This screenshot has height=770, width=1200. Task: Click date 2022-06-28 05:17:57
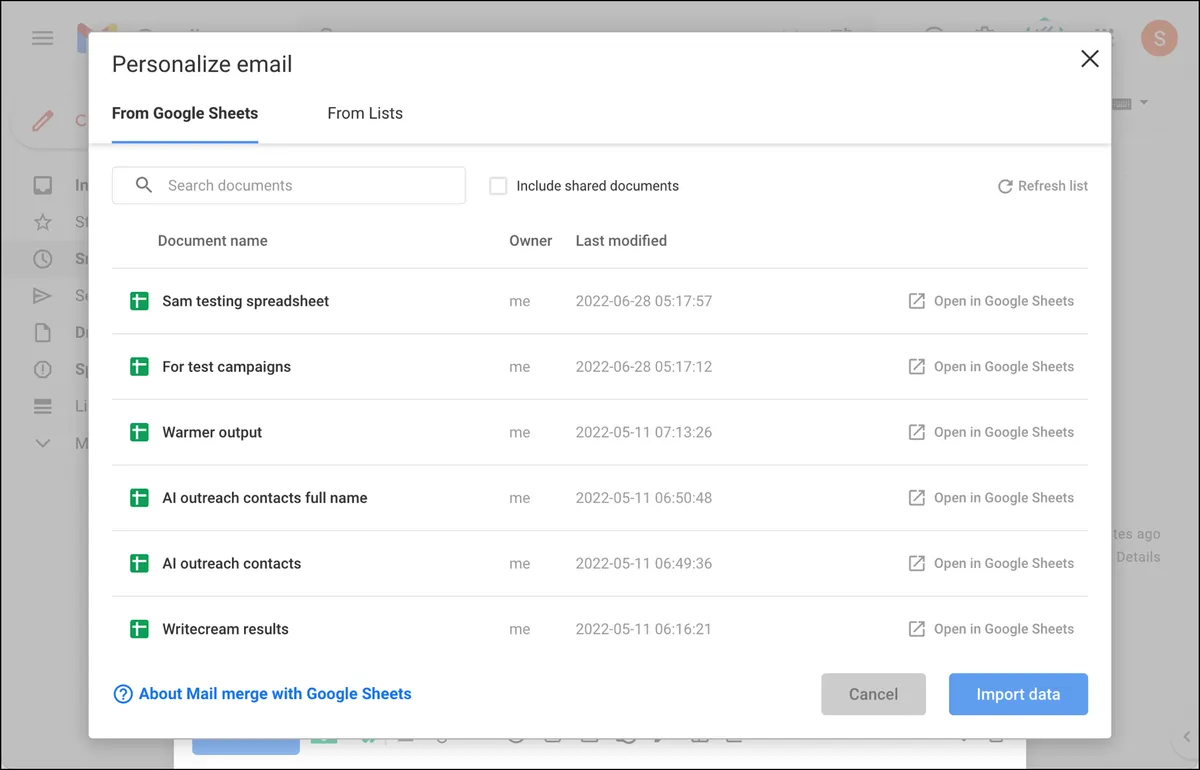[644, 301]
